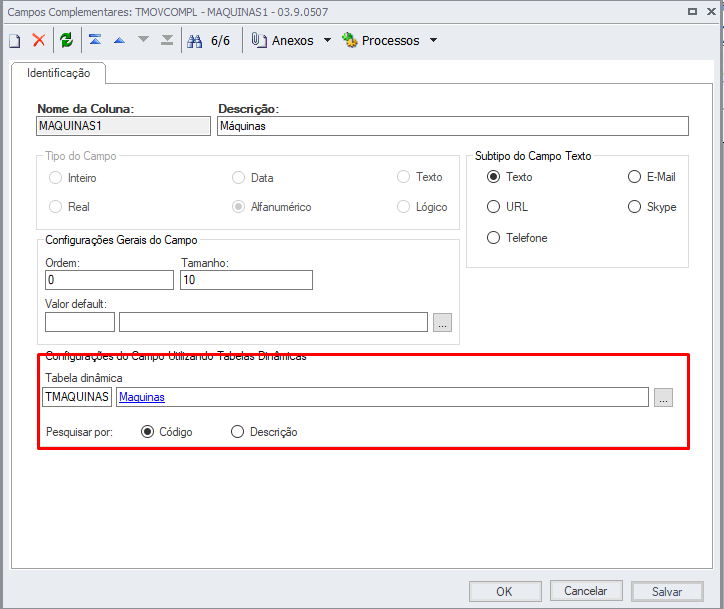Go to first record arrow icon

pyautogui.click(x=95, y=40)
